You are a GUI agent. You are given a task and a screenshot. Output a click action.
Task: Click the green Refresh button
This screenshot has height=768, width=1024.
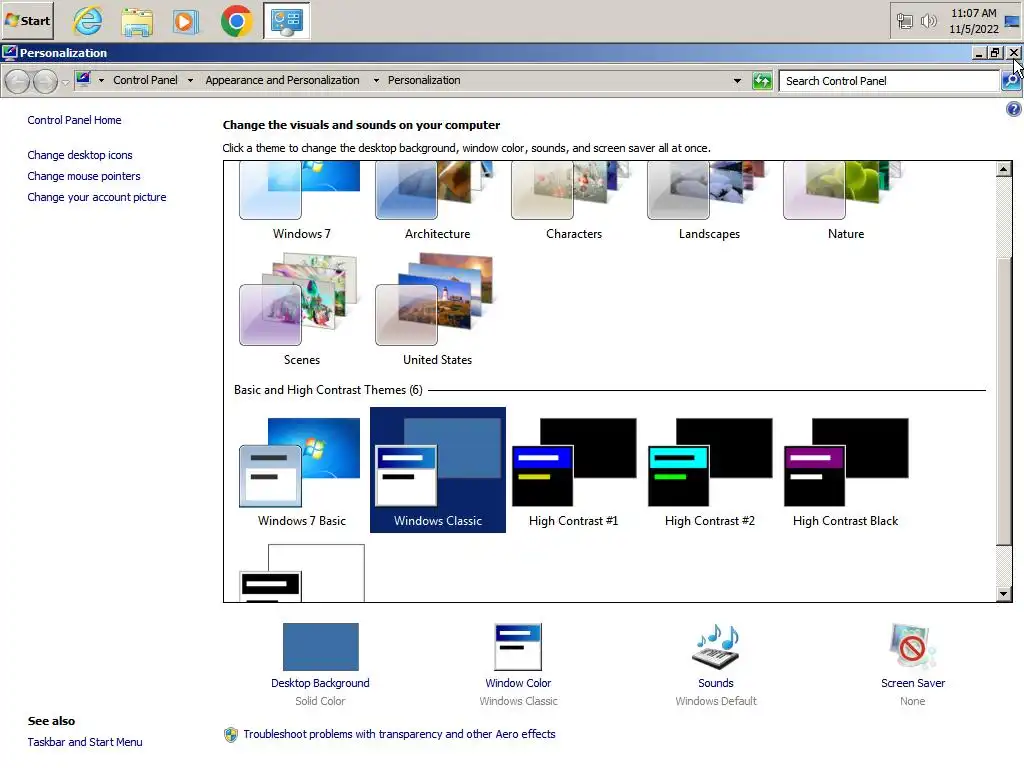[x=762, y=81]
